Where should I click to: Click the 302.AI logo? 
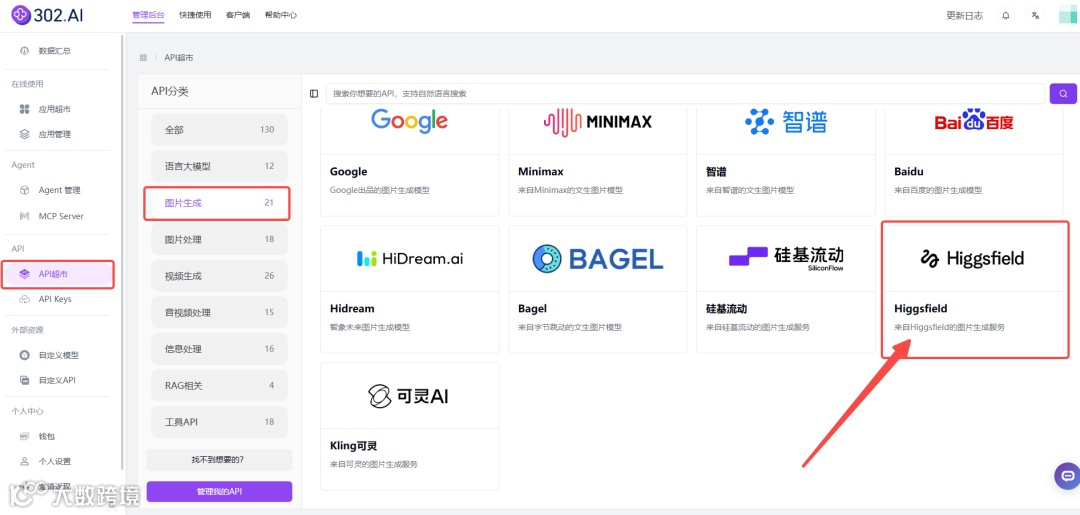pos(48,14)
